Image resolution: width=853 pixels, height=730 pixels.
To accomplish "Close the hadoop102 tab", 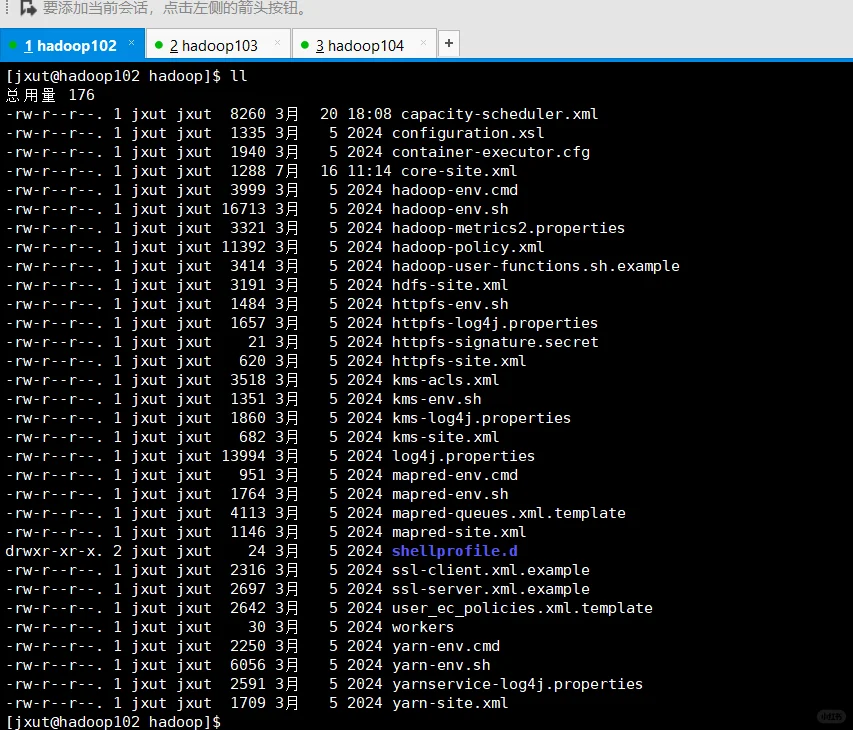I will [131, 43].
